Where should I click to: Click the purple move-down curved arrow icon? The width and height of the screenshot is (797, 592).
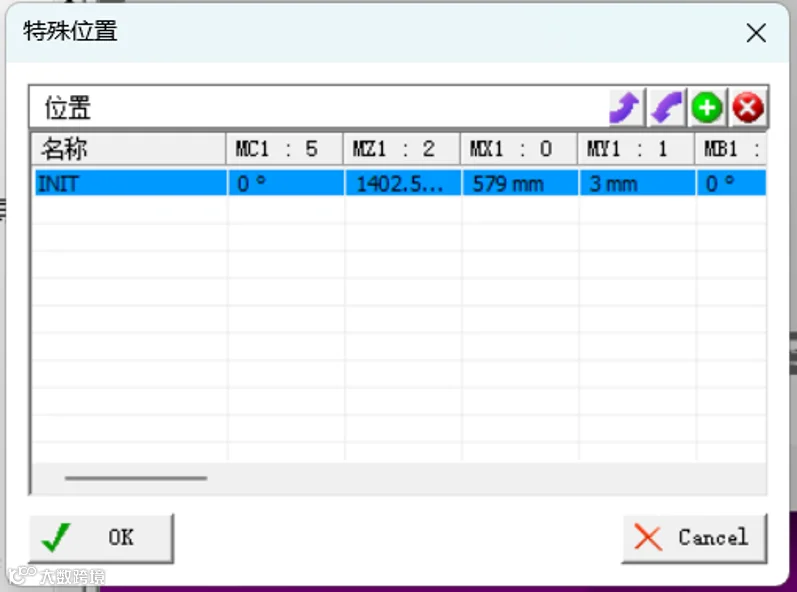(x=666, y=107)
